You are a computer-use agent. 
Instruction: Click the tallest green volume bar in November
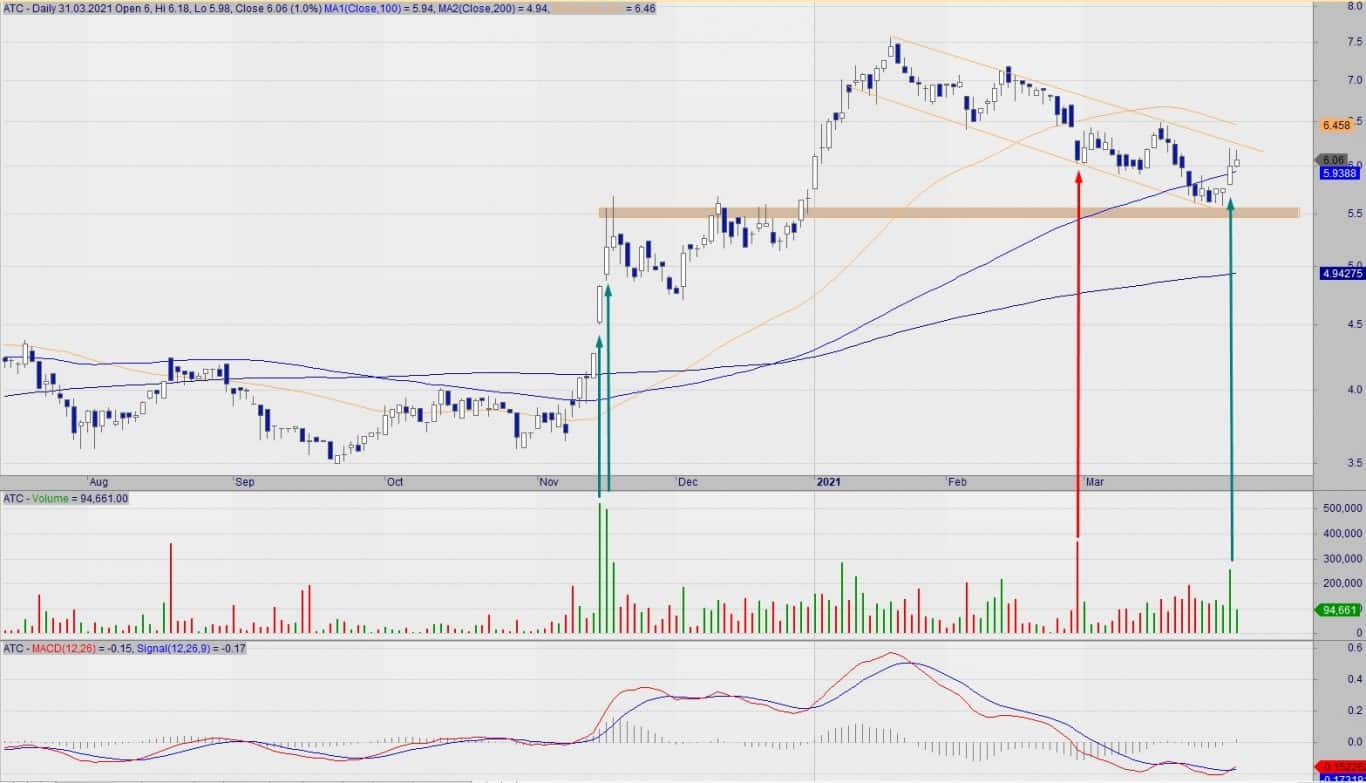point(599,567)
